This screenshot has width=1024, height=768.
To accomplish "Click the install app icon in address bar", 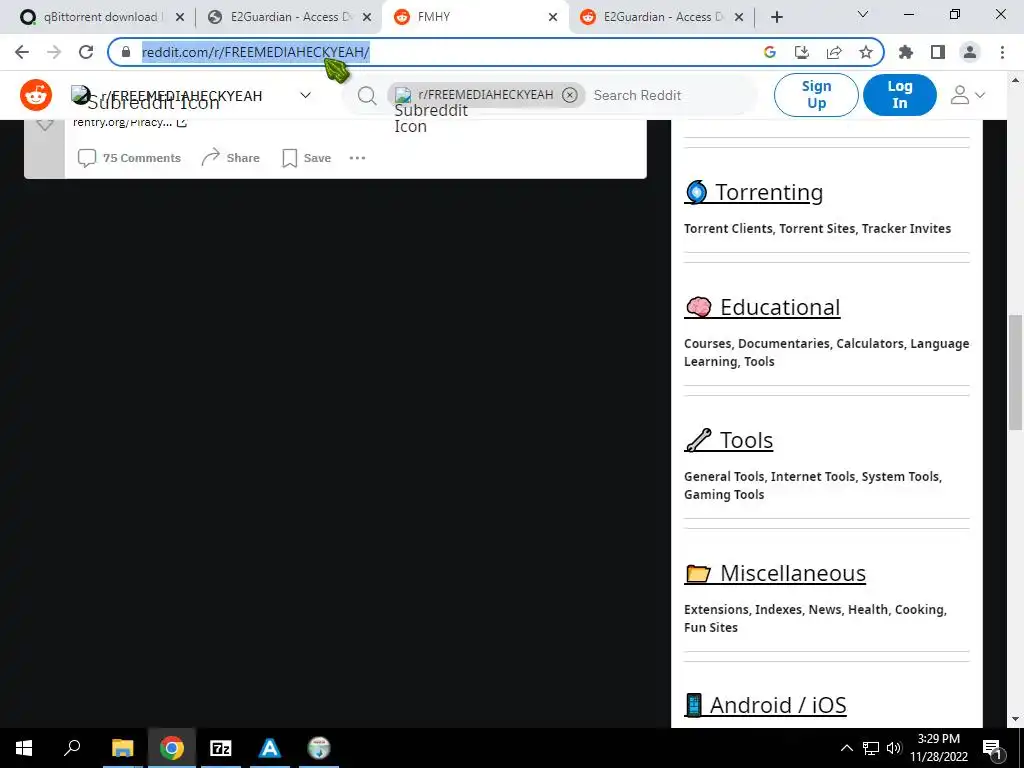I will pos(802,52).
